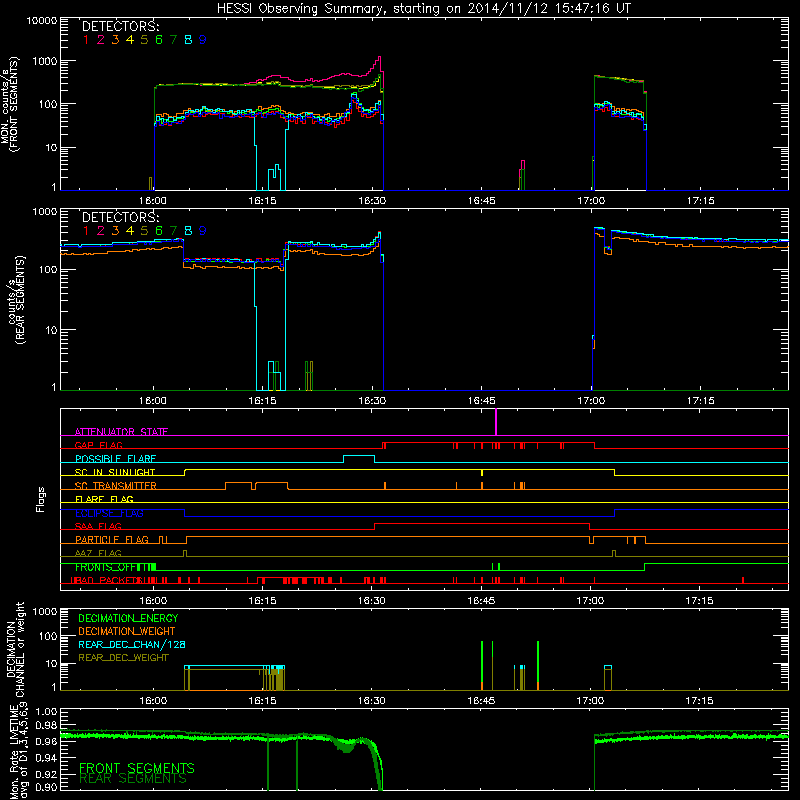The image size is (800, 800).
Task: Click the GAP_FLAG label
Action: tap(98, 445)
